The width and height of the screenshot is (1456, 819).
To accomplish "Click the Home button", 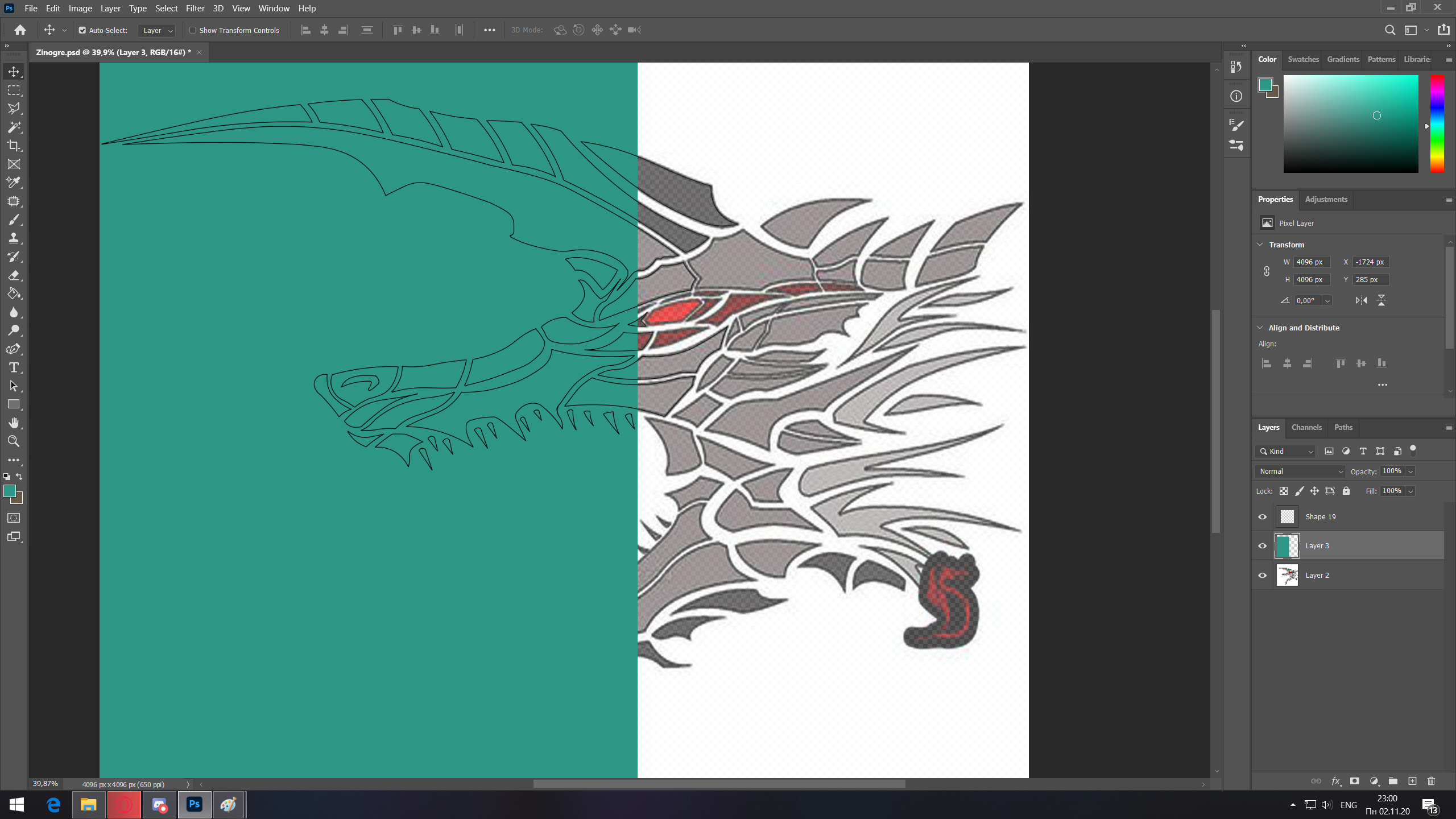I will 20,30.
